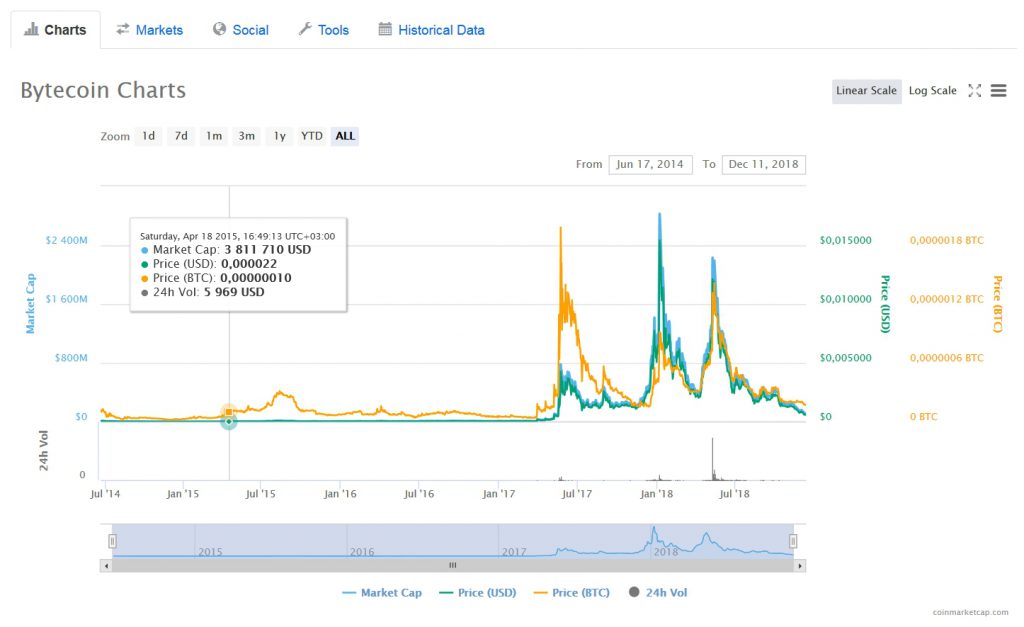Toggle Market Cap series in legend

point(382,592)
